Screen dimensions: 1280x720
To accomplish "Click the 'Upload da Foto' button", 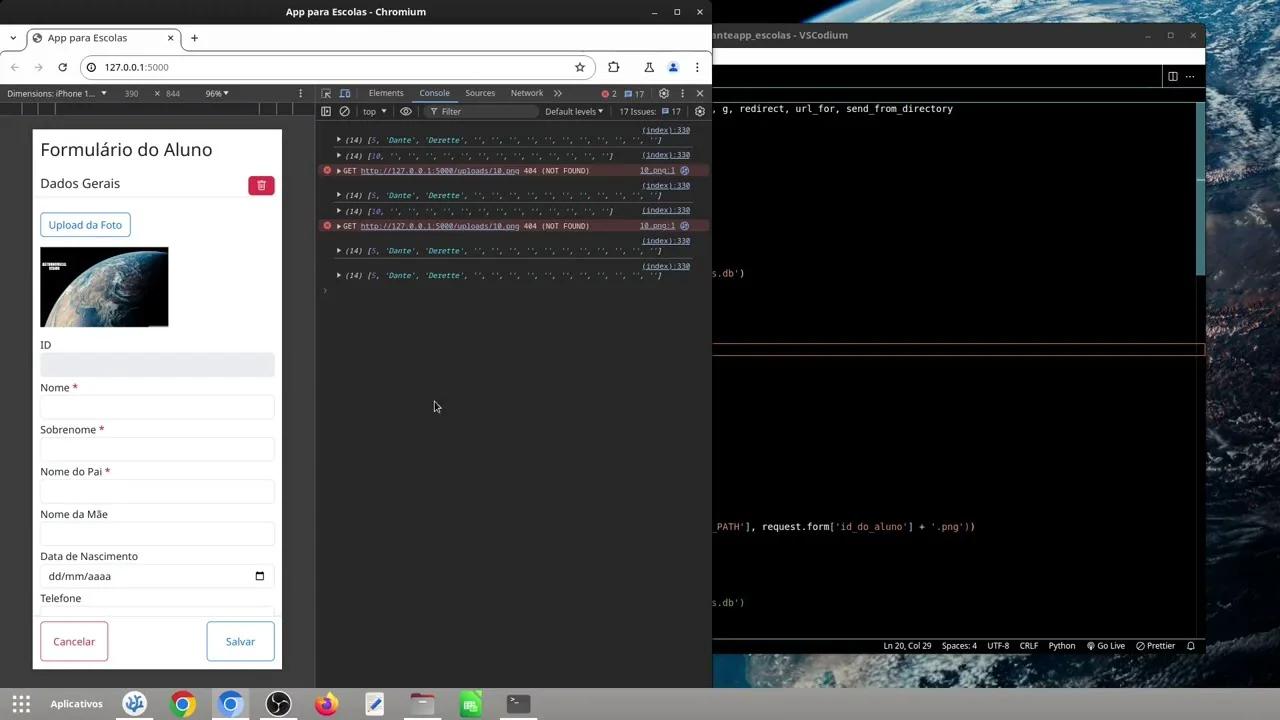I will pos(85,224).
